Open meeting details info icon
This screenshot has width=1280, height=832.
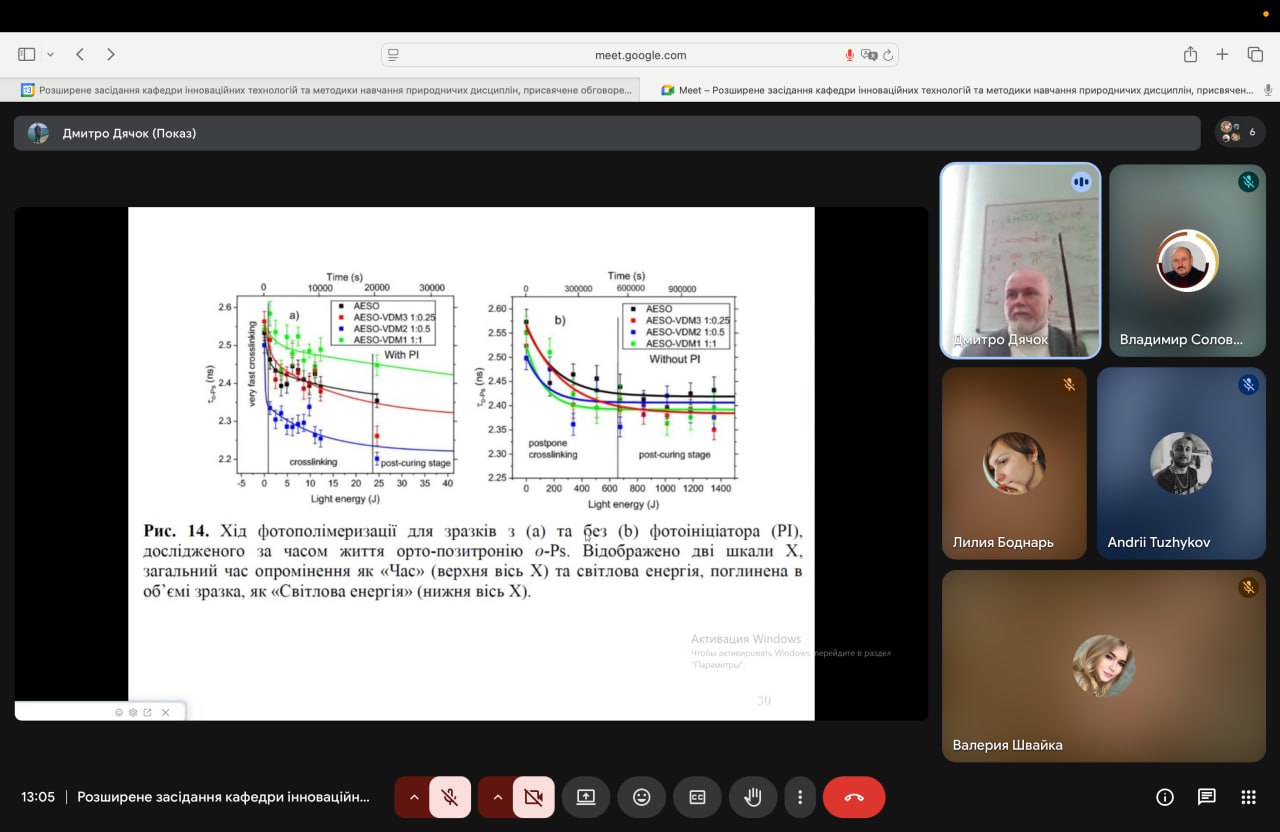pos(1164,797)
